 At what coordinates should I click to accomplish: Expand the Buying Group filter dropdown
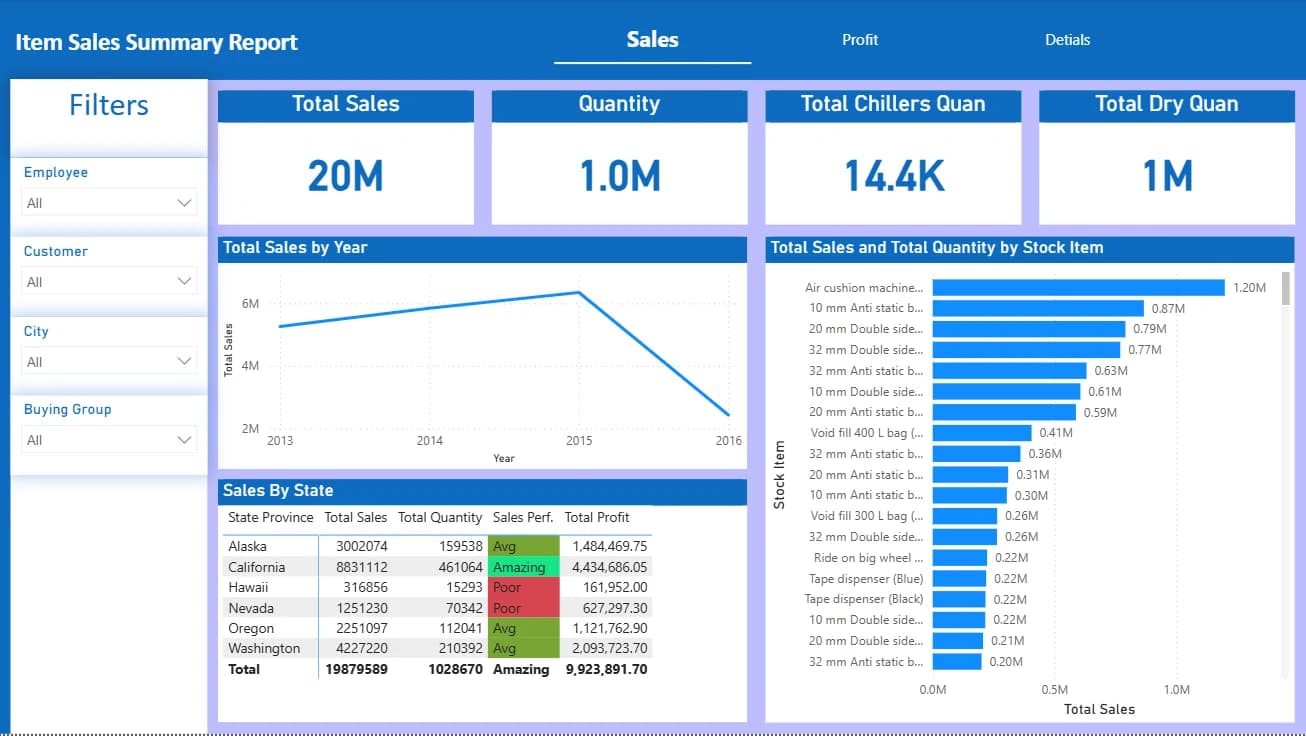[x=109, y=440]
